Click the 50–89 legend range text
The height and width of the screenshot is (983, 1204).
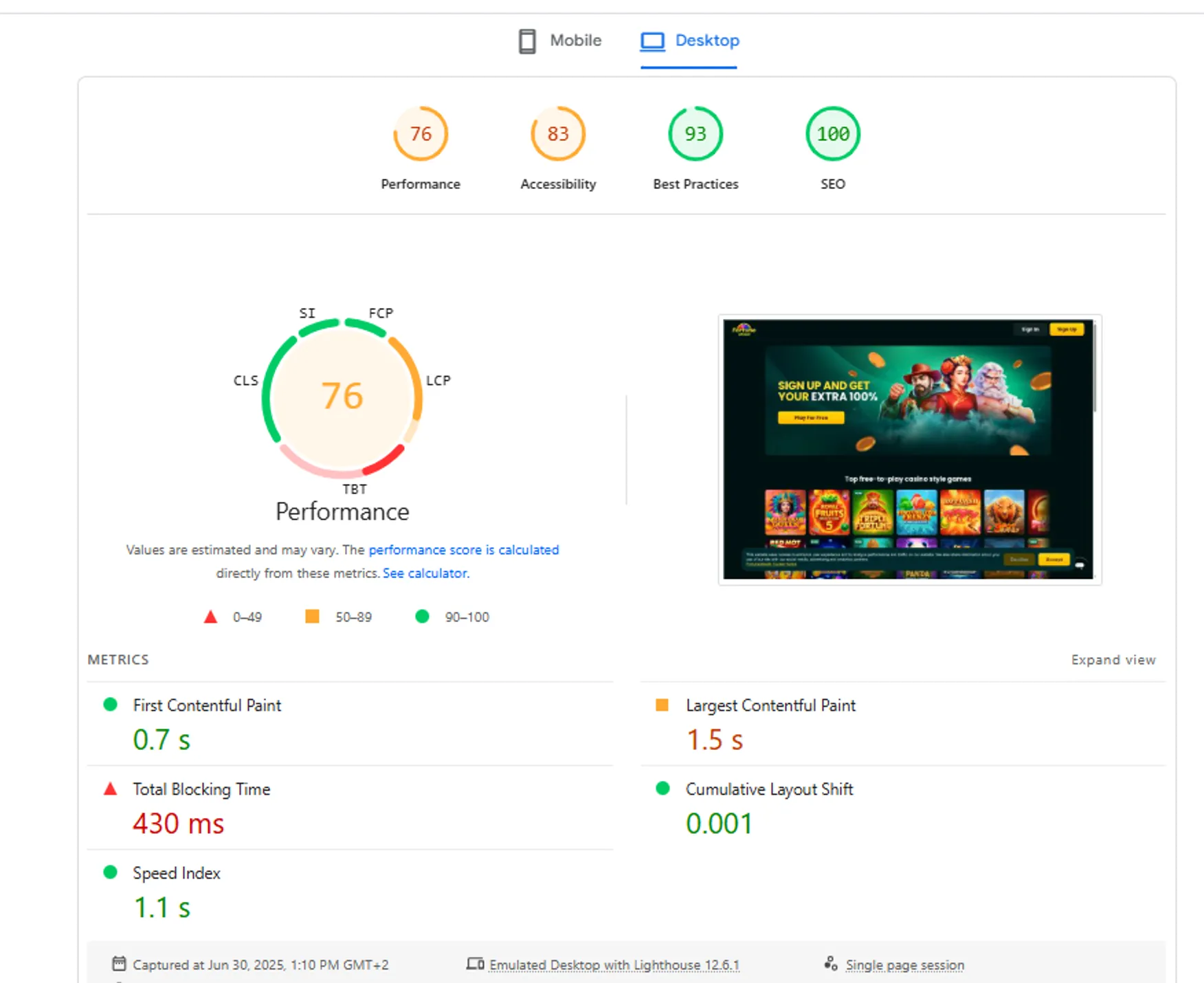[x=353, y=617]
